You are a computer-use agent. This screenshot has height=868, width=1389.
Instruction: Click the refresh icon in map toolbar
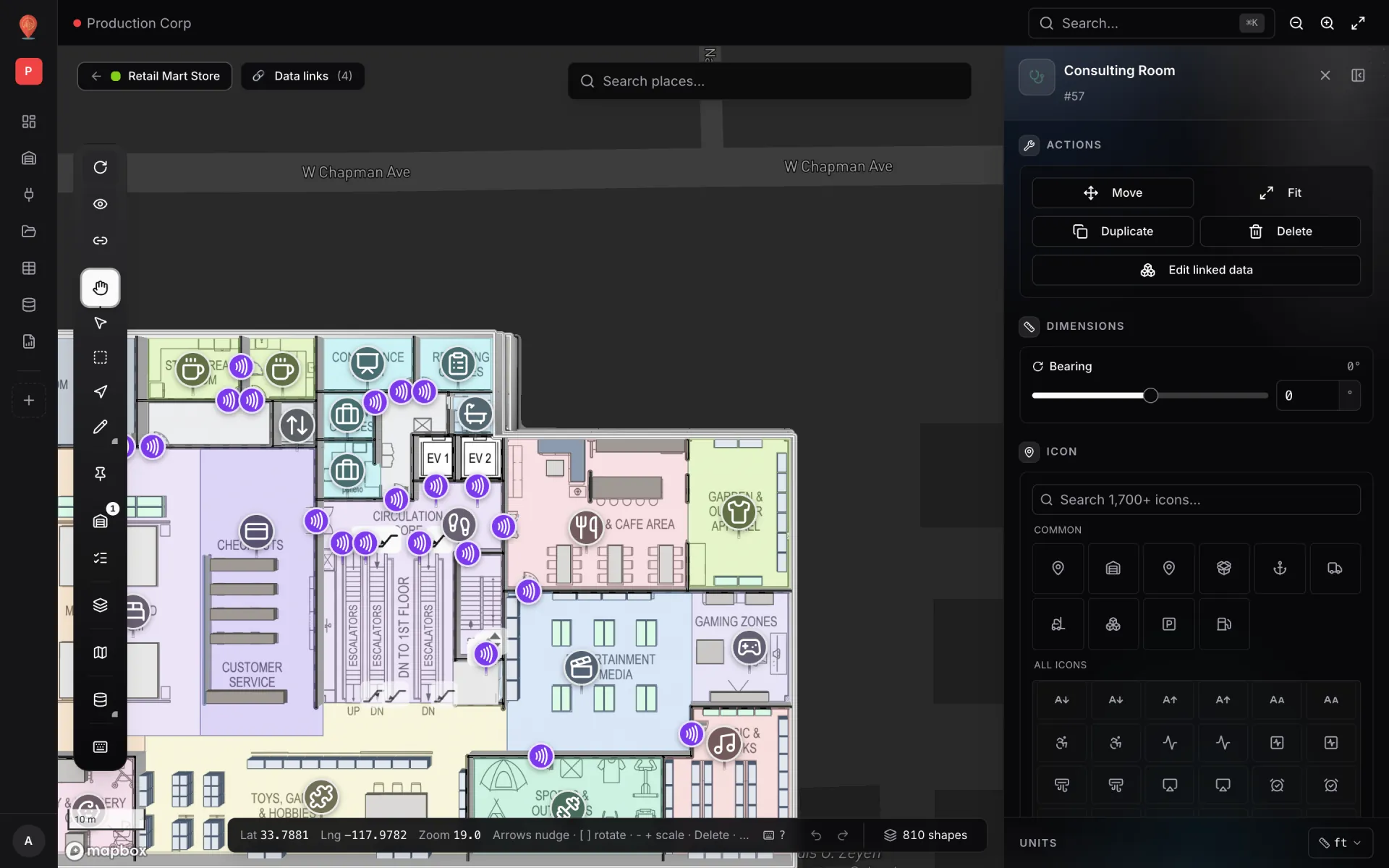pyautogui.click(x=100, y=168)
